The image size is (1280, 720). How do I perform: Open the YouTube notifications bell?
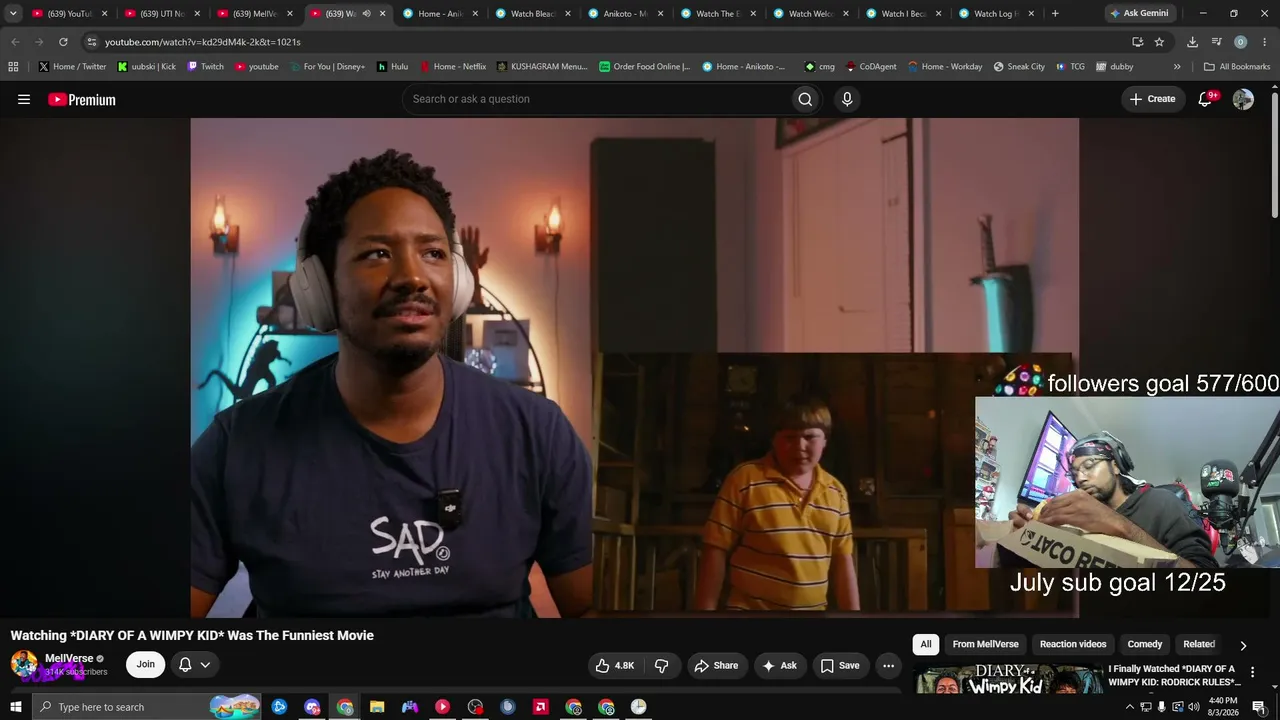pyautogui.click(x=1205, y=99)
